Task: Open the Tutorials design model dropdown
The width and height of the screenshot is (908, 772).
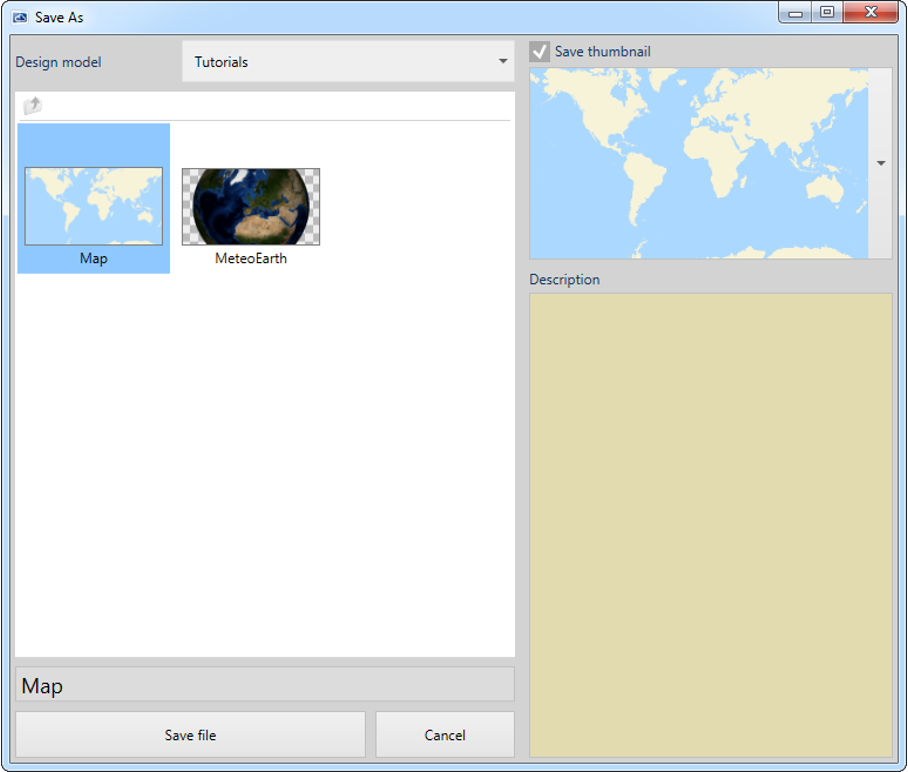Action: (348, 61)
